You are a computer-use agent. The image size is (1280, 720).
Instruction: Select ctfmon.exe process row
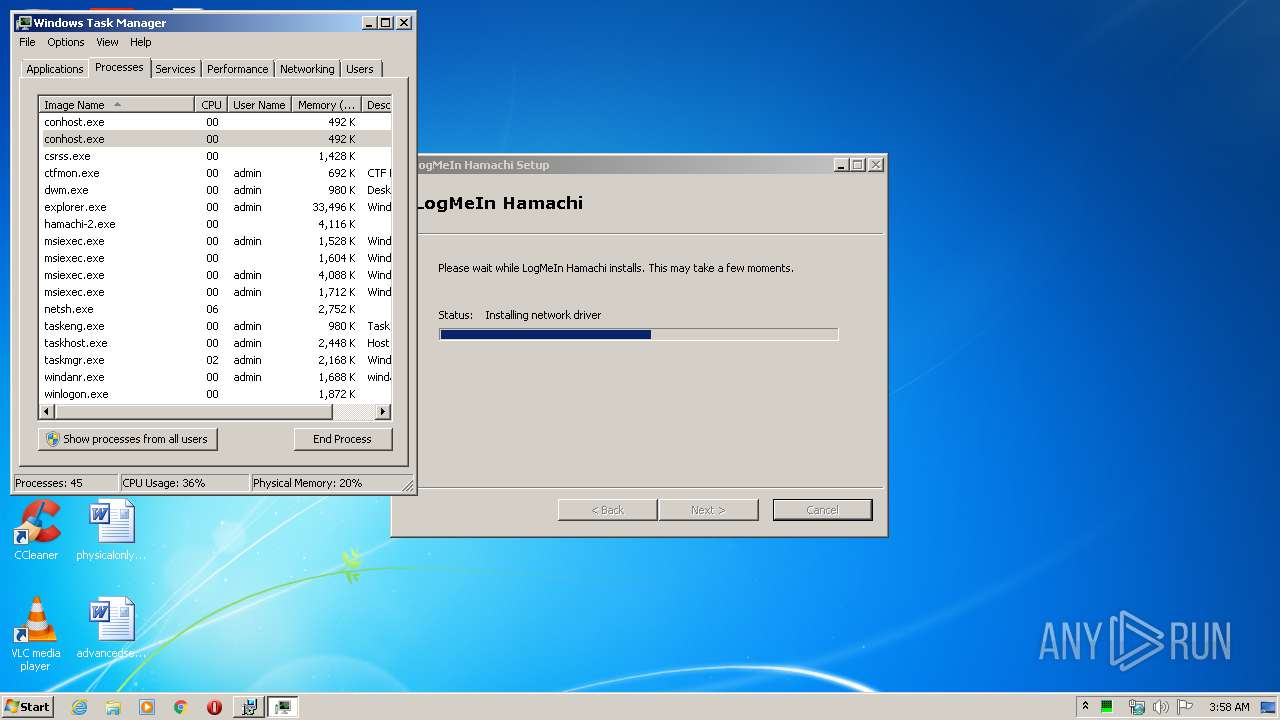[216, 173]
